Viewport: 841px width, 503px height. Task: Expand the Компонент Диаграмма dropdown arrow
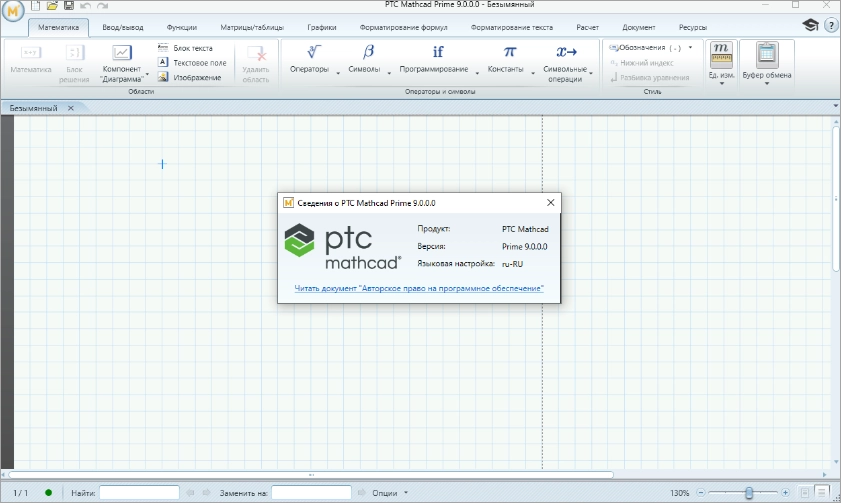tap(147, 74)
